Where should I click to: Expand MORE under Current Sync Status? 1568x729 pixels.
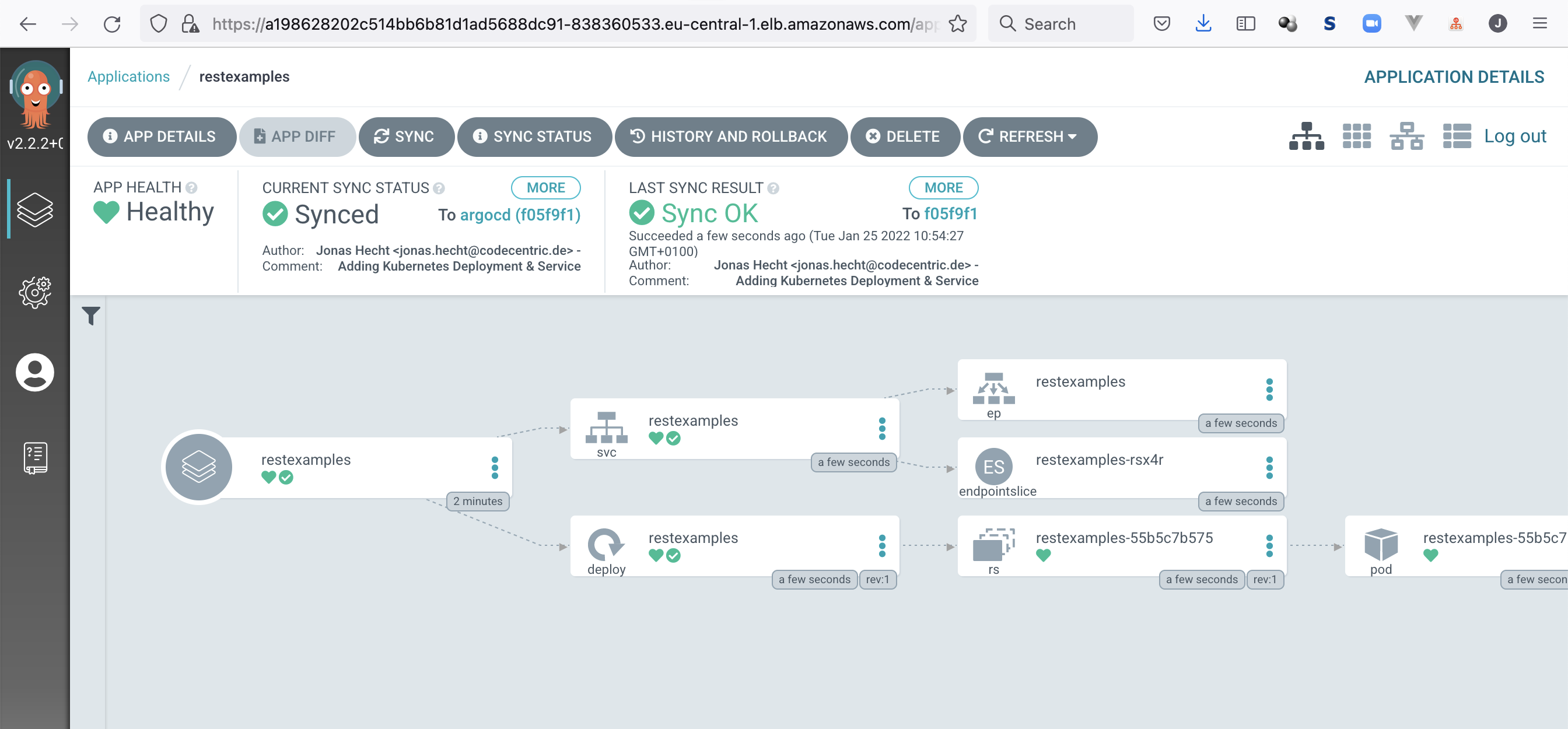pos(545,187)
